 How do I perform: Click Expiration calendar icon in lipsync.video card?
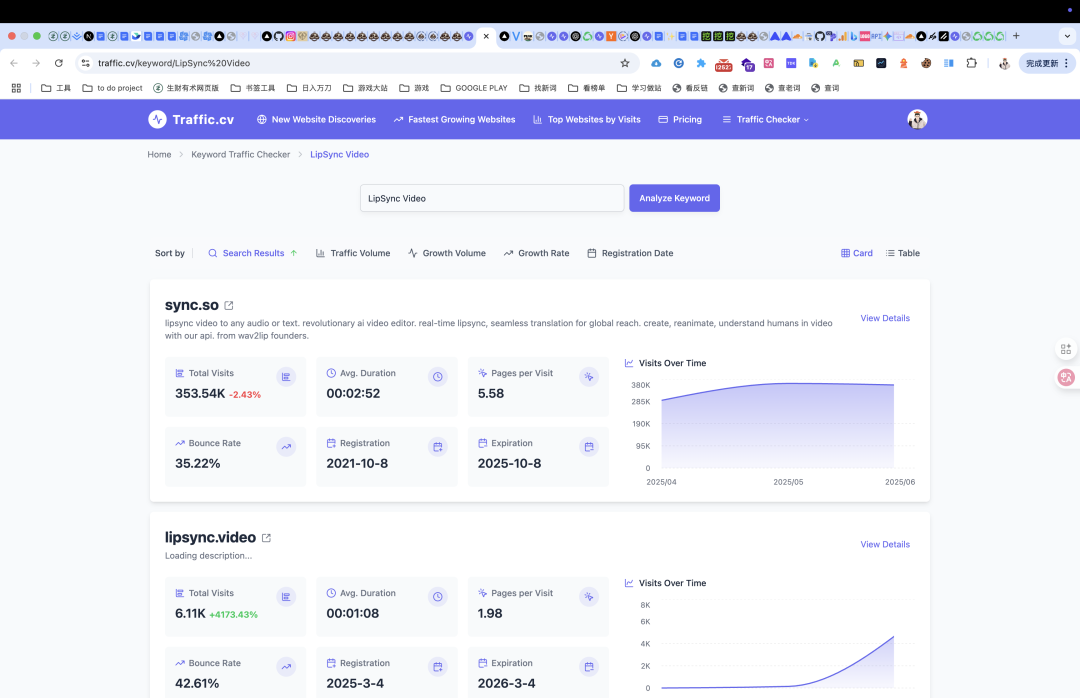[x=589, y=667]
